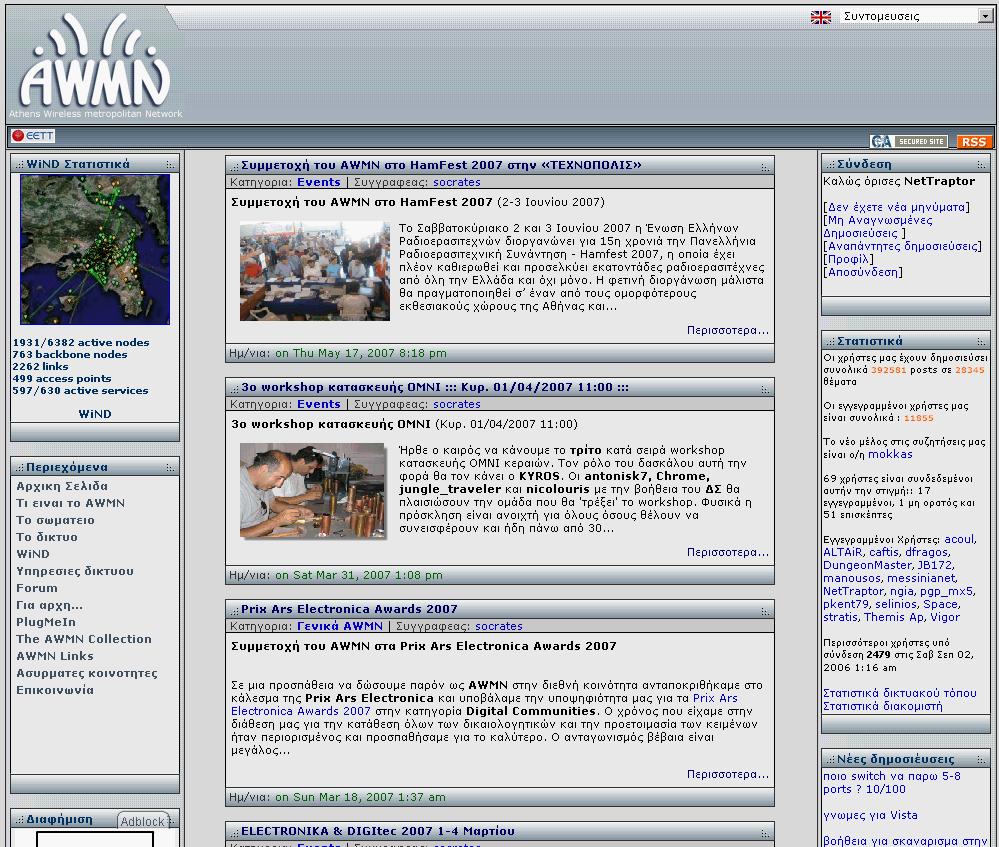Read more of OMNI workshop article

click(728, 552)
